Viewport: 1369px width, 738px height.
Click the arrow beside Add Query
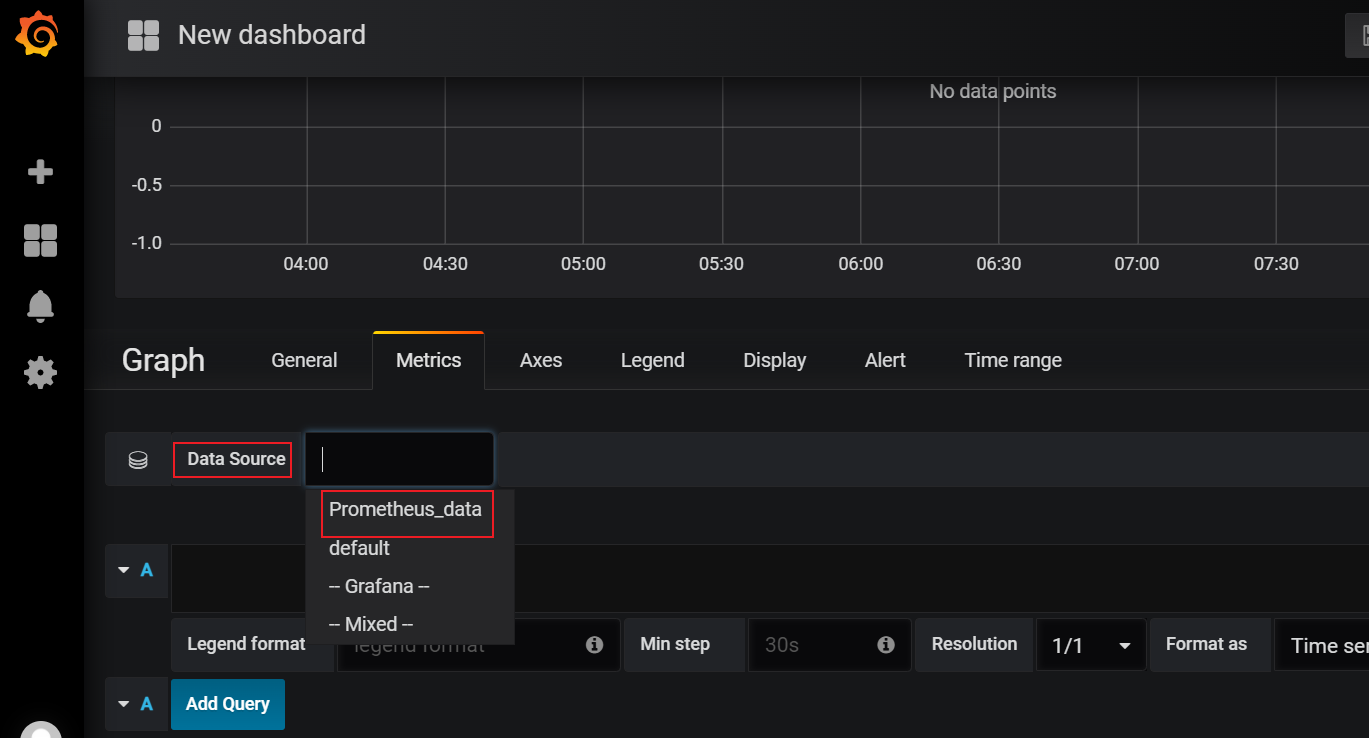pos(124,704)
